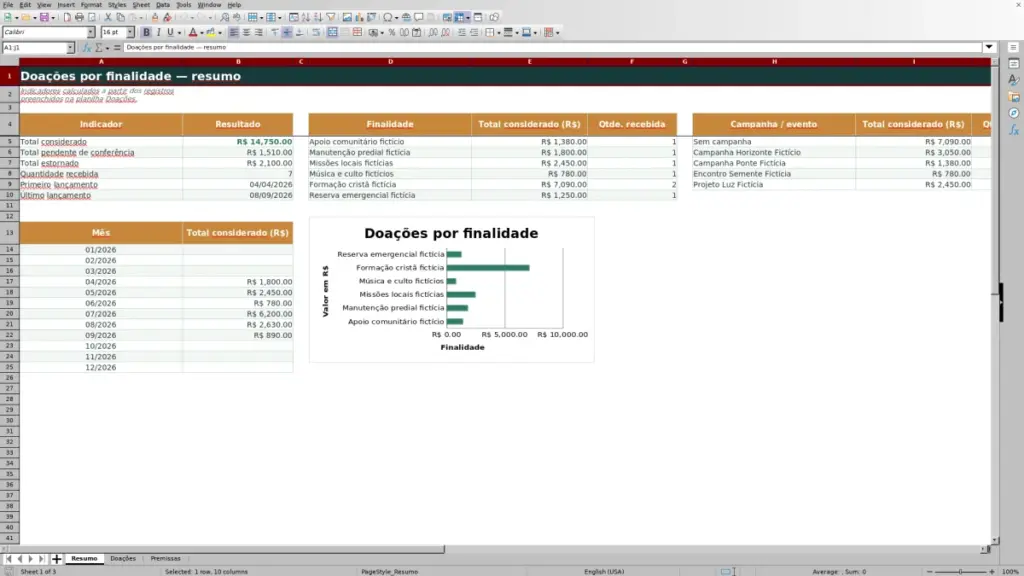
Task: Open the Insert menu
Action: pyautogui.click(x=66, y=5)
